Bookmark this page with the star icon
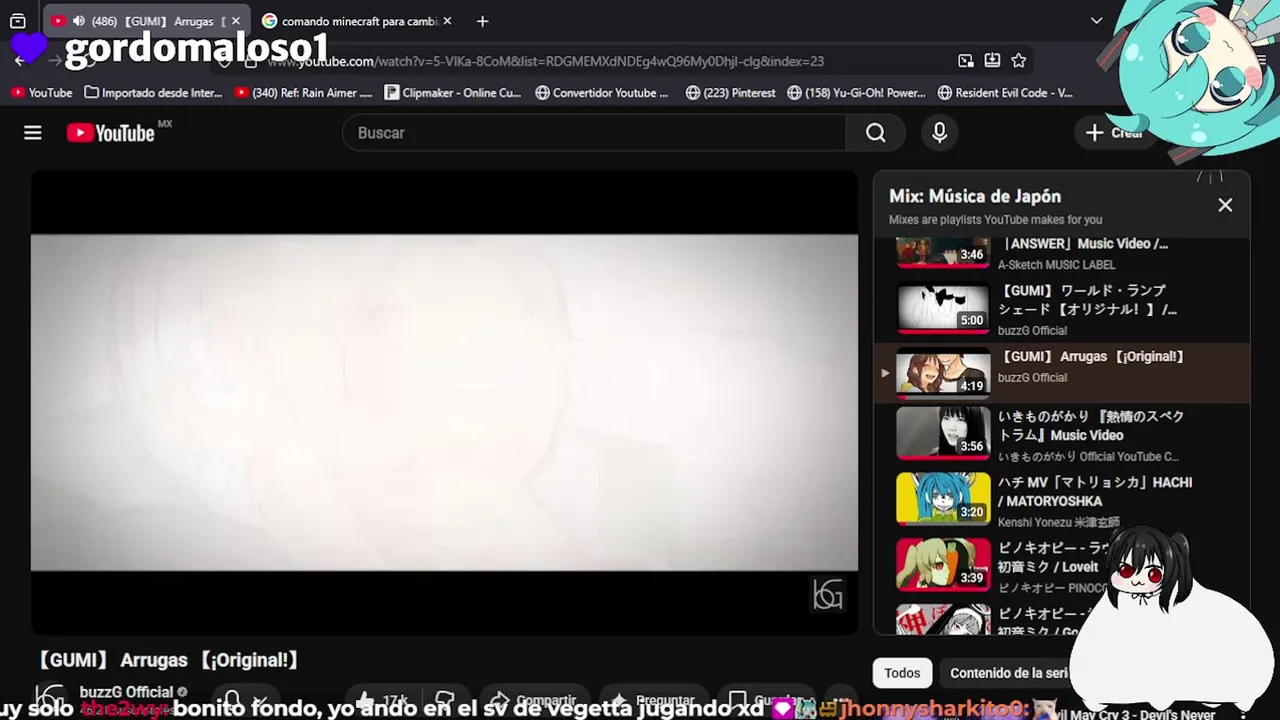This screenshot has height=720, width=1280. pyautogui.click(x=1018, y=61)
